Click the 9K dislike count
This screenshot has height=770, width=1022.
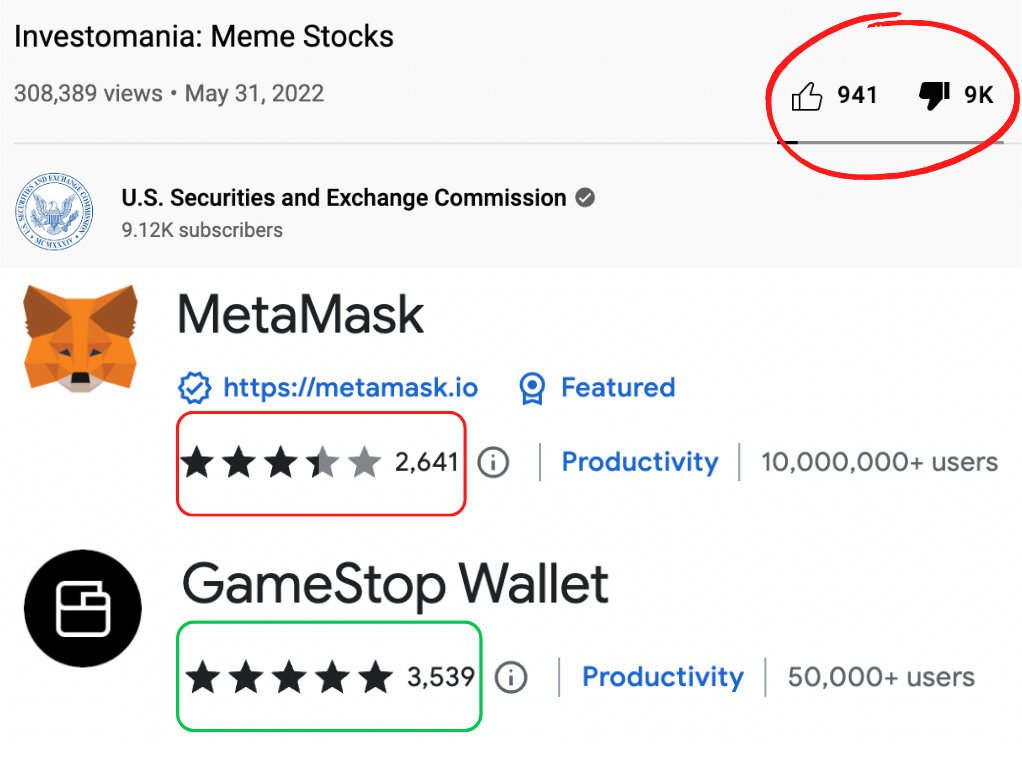[x=978, y=95]
